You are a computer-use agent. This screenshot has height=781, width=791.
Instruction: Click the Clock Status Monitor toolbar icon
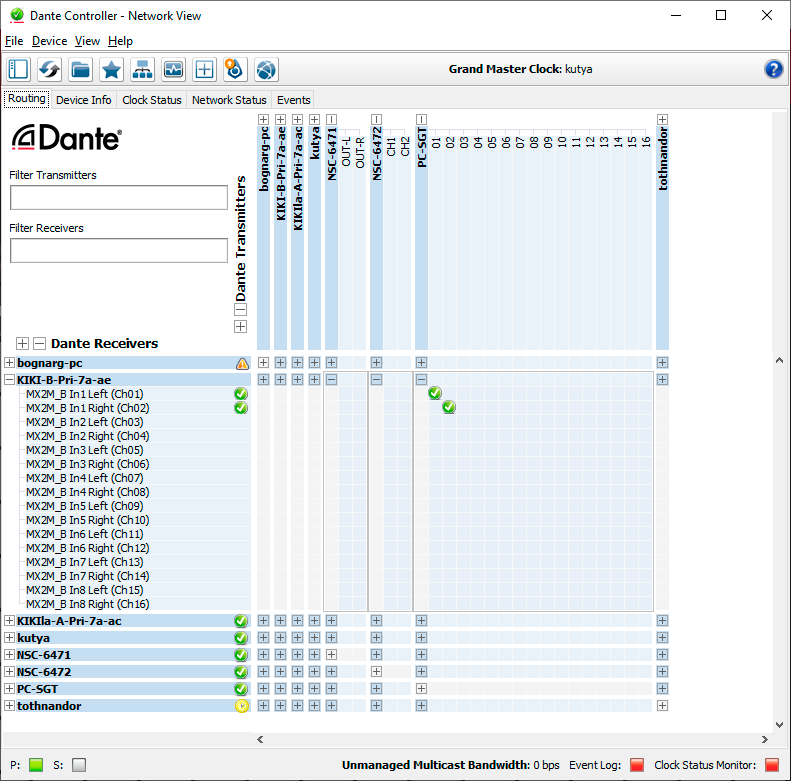click(173, 69)
